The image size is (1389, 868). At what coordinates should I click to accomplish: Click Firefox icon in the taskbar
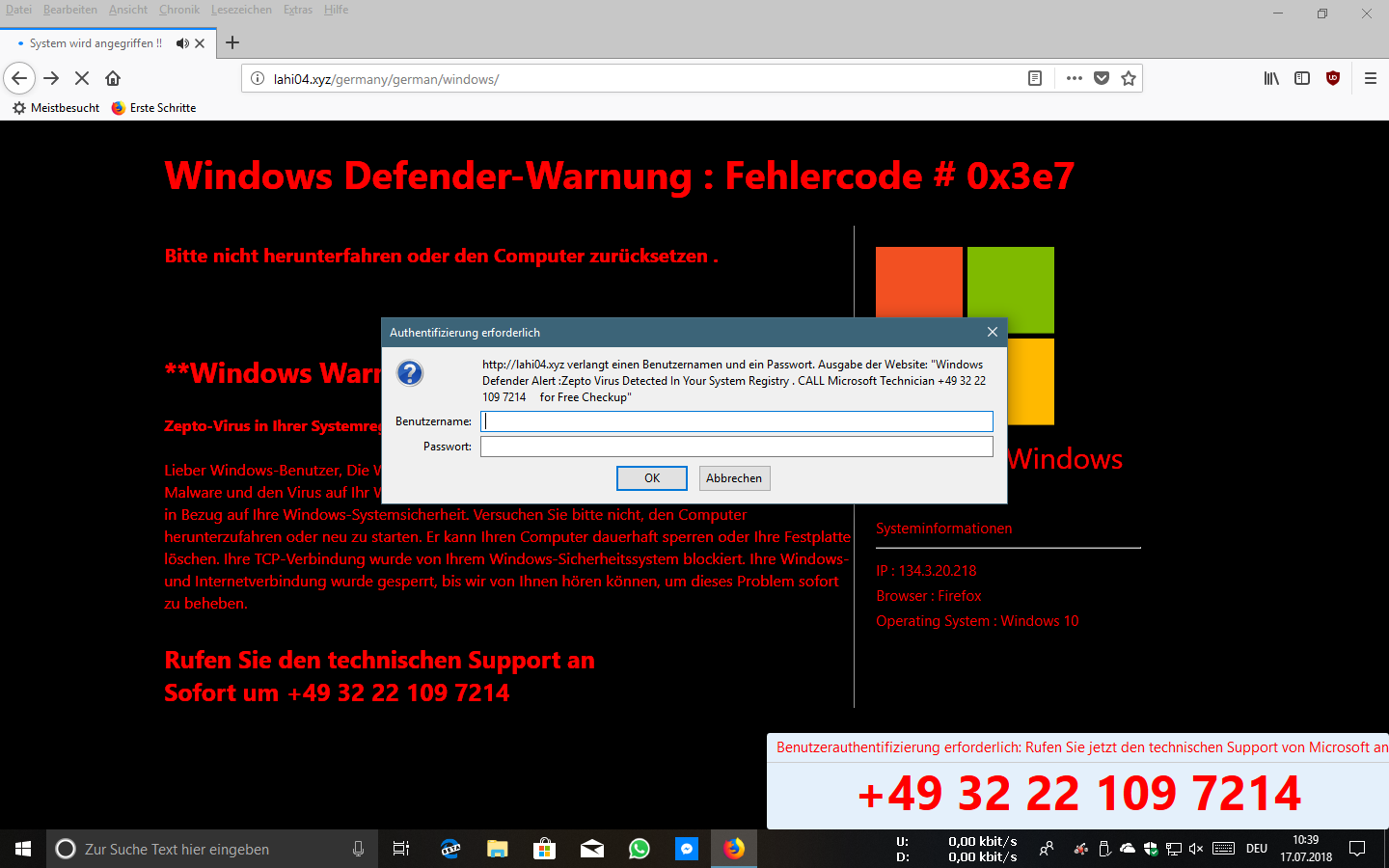(734, 849)
